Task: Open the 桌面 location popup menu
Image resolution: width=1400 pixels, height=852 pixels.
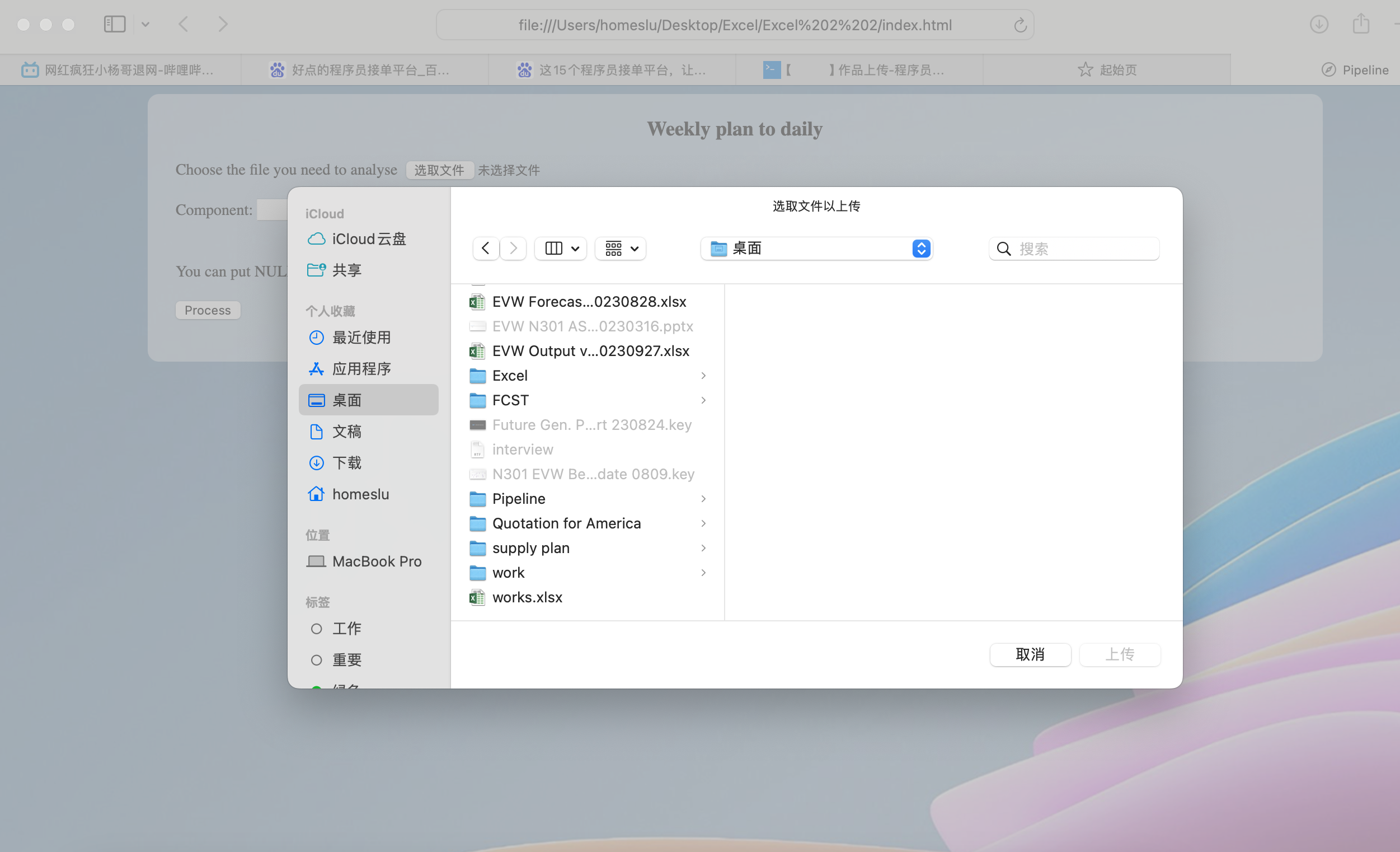Action: (816, 249)
